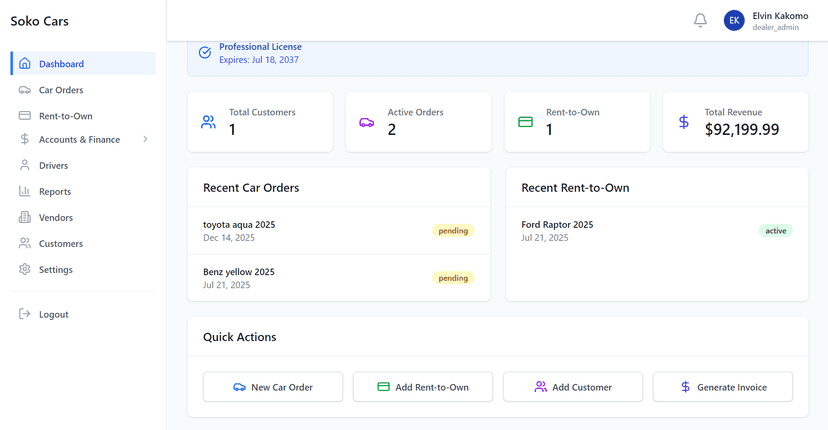
Task: Click the Logout arrow icon
Action: [x=25, y=314]
